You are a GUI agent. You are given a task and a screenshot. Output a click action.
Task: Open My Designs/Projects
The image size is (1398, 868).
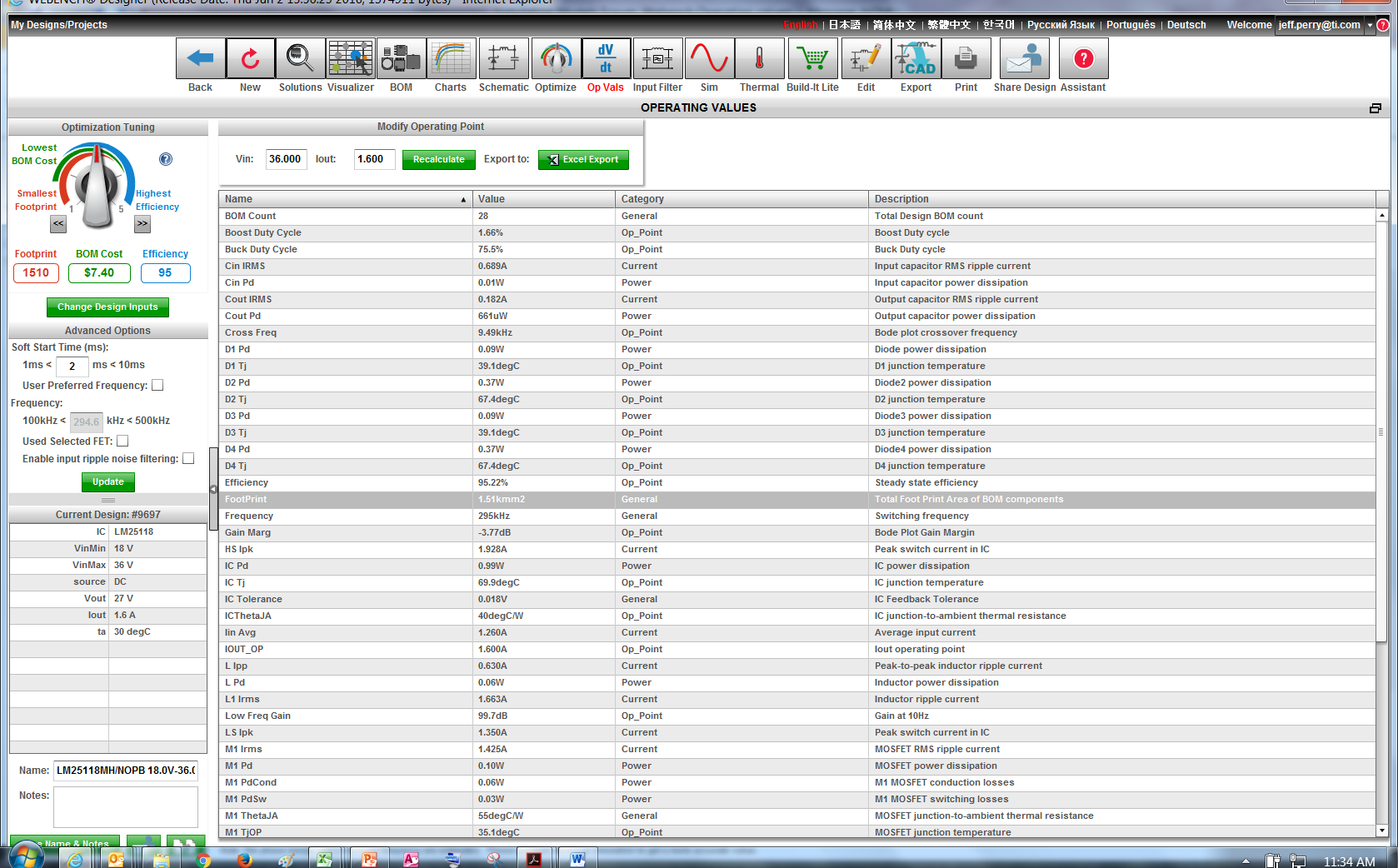[59, 25]
